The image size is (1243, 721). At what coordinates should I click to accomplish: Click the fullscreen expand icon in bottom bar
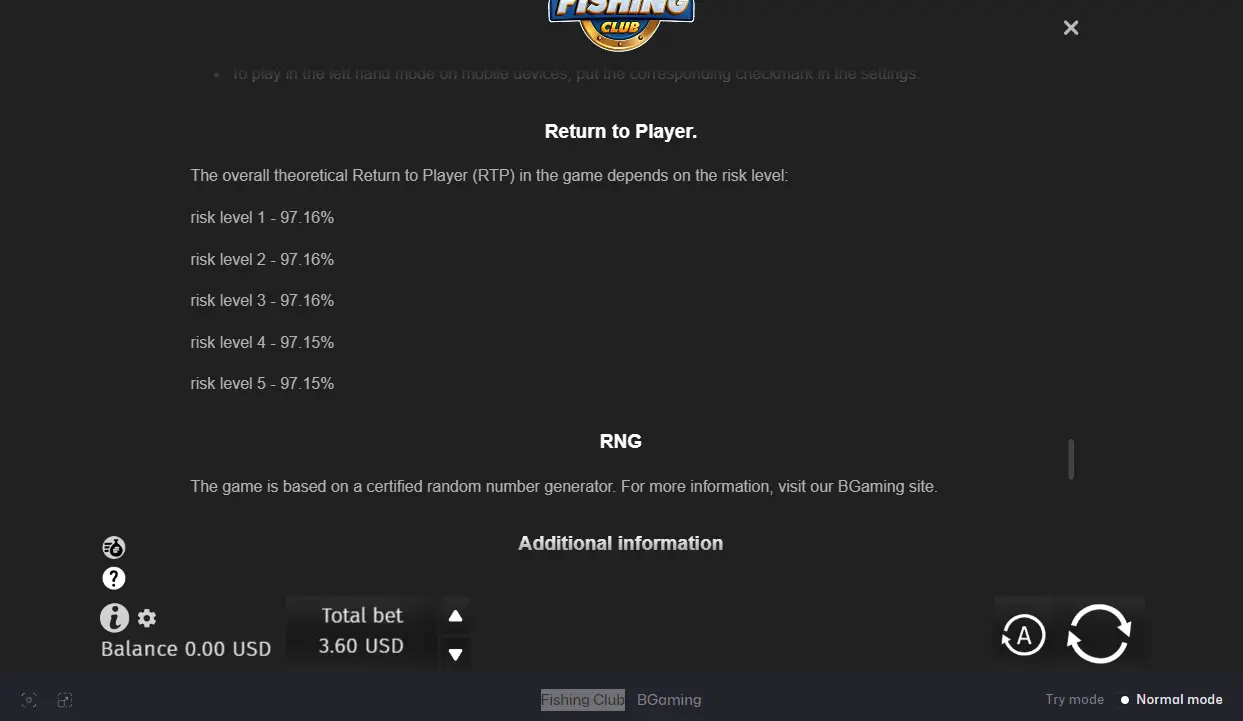65,700
